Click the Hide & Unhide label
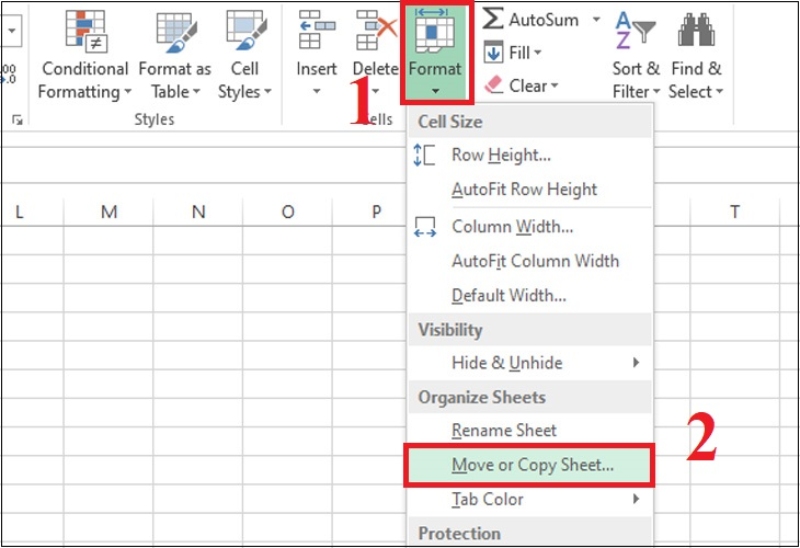800x548 pixels. click(x=507, y=362)
